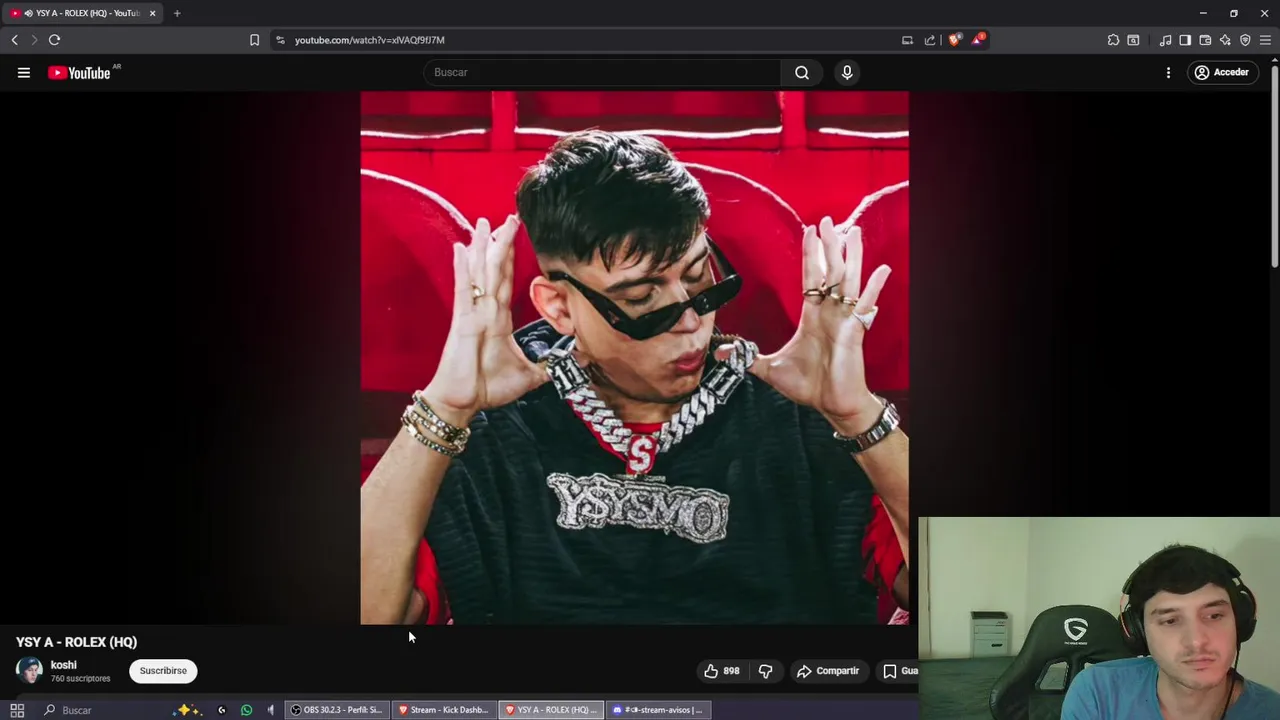Click the Compartir share button

click(x=828, y=671)
